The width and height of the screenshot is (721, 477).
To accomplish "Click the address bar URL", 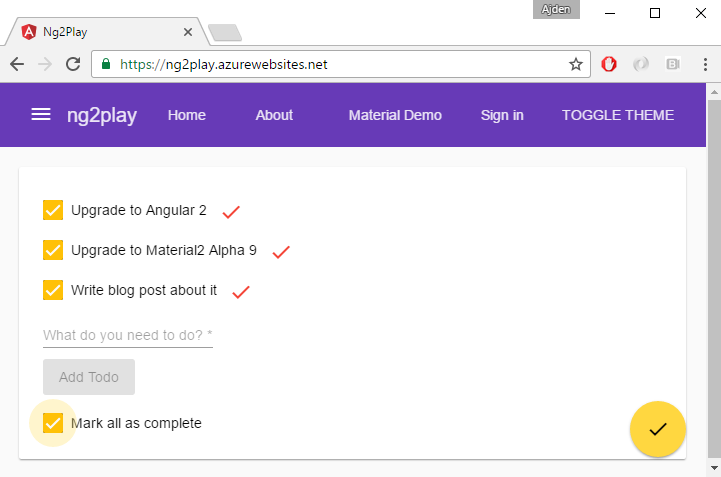I will coord(223,64).
